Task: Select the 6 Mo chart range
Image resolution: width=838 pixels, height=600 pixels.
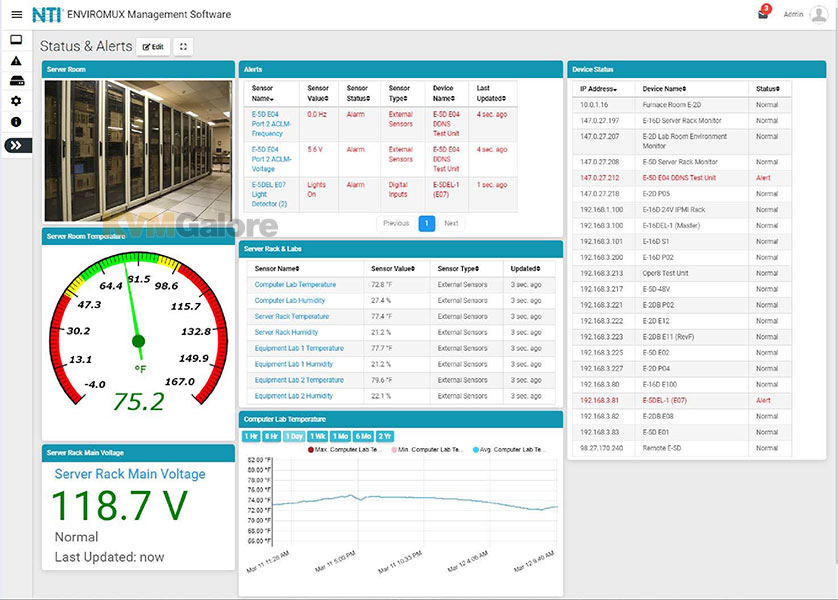Action: [x=363, y=437]
